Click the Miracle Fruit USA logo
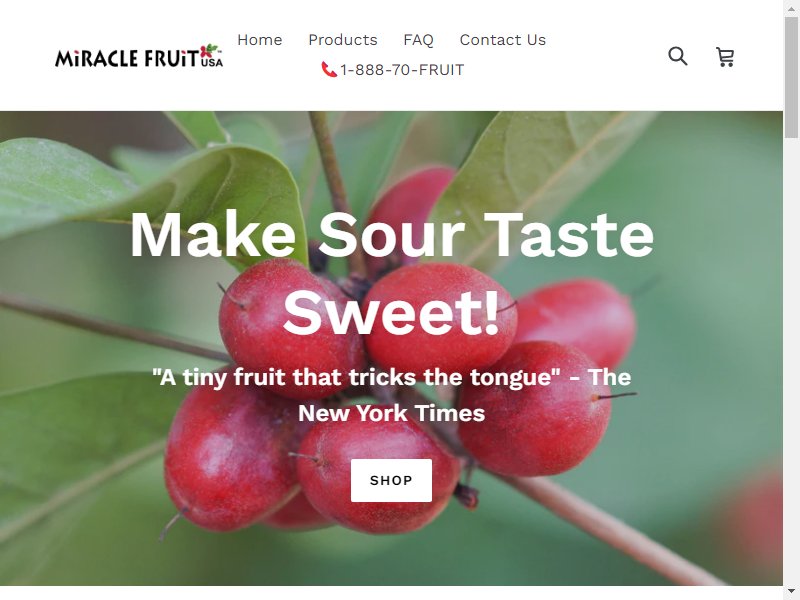The image size is (800, 600). coord(139,56)
